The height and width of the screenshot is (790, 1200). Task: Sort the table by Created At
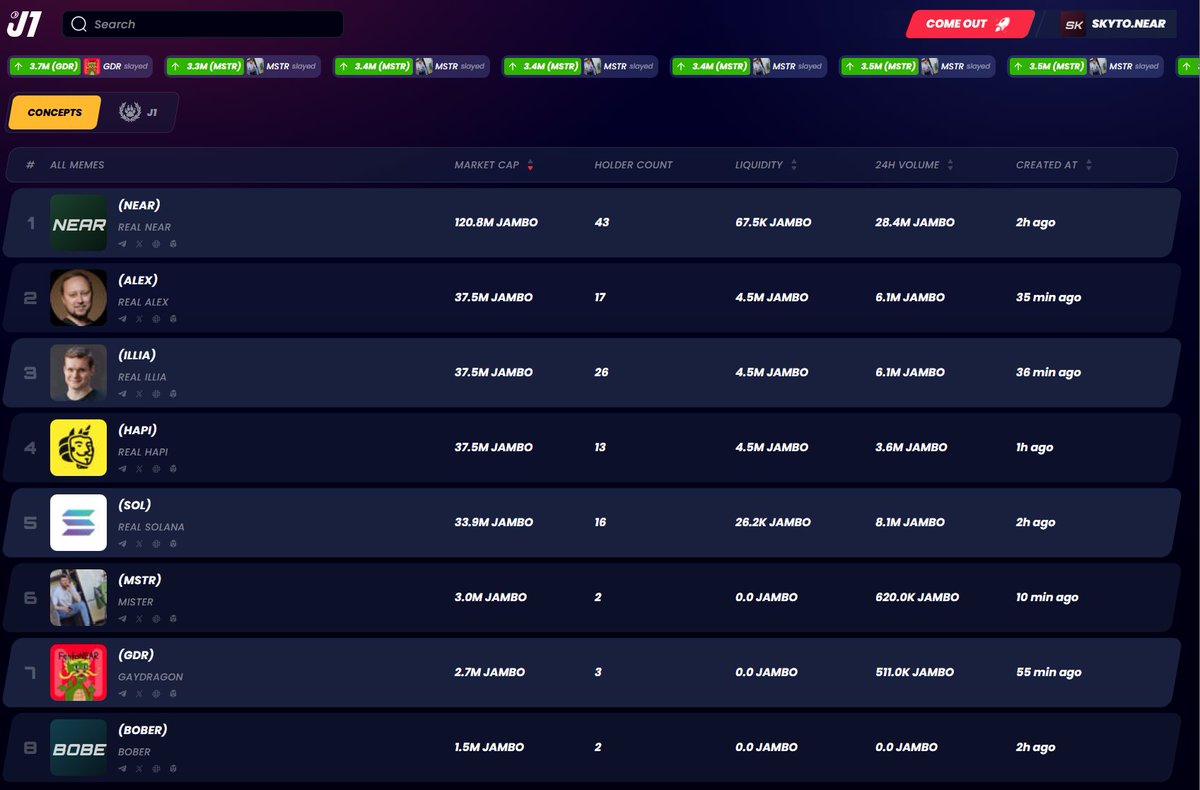click(x=1054, y=165)
